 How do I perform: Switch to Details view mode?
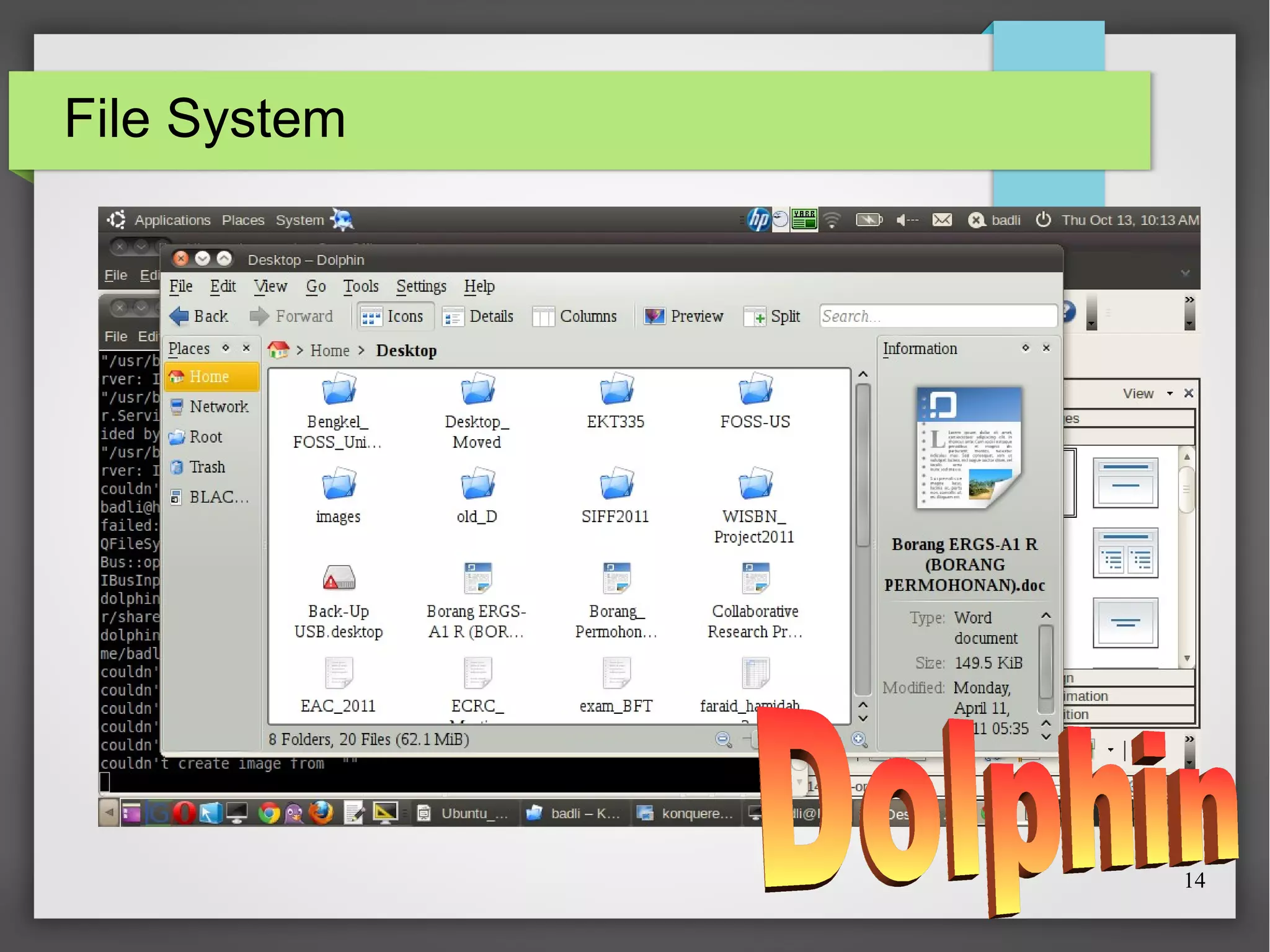click(478, 316)
